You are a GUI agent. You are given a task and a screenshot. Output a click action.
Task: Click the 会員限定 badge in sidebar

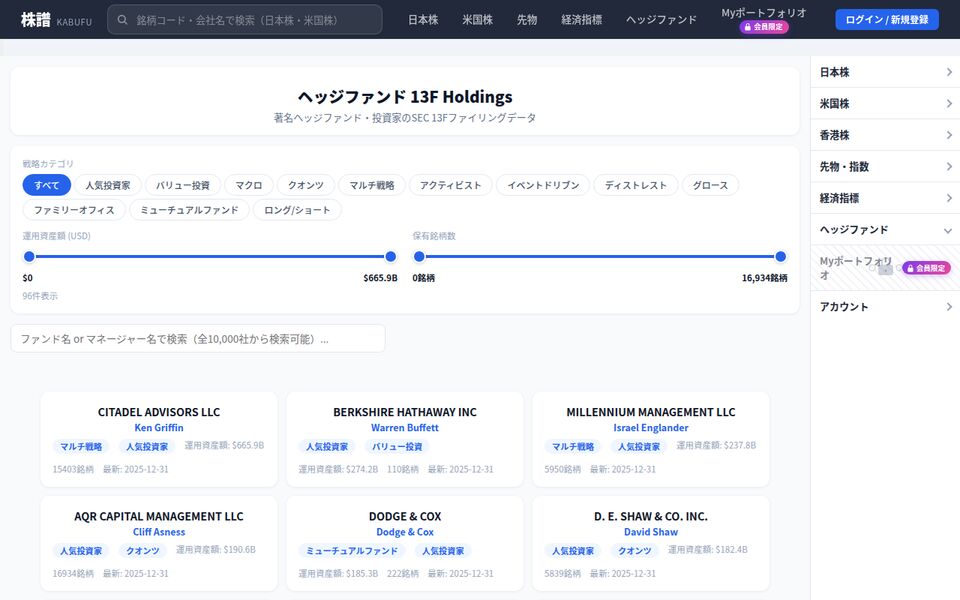coord(926,268)
